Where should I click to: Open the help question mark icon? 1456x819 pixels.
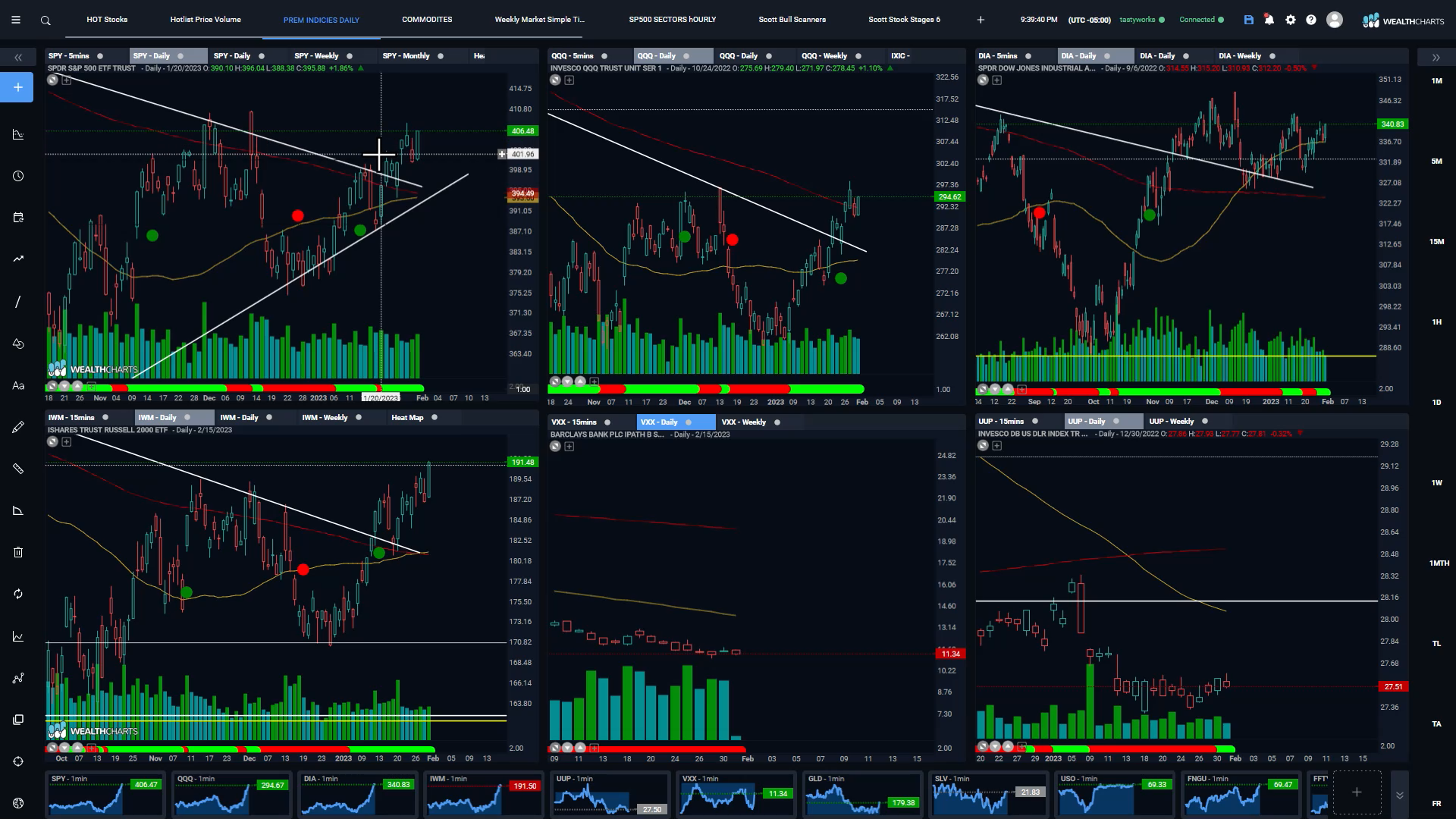tap(1311, 20)
